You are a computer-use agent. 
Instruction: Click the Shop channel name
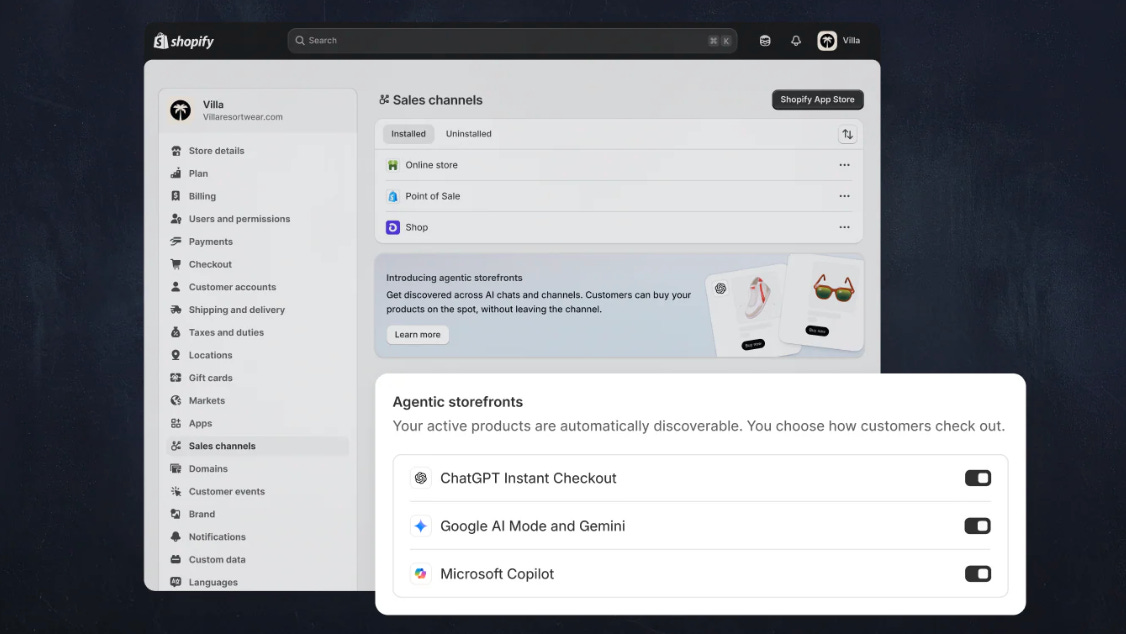417,228
